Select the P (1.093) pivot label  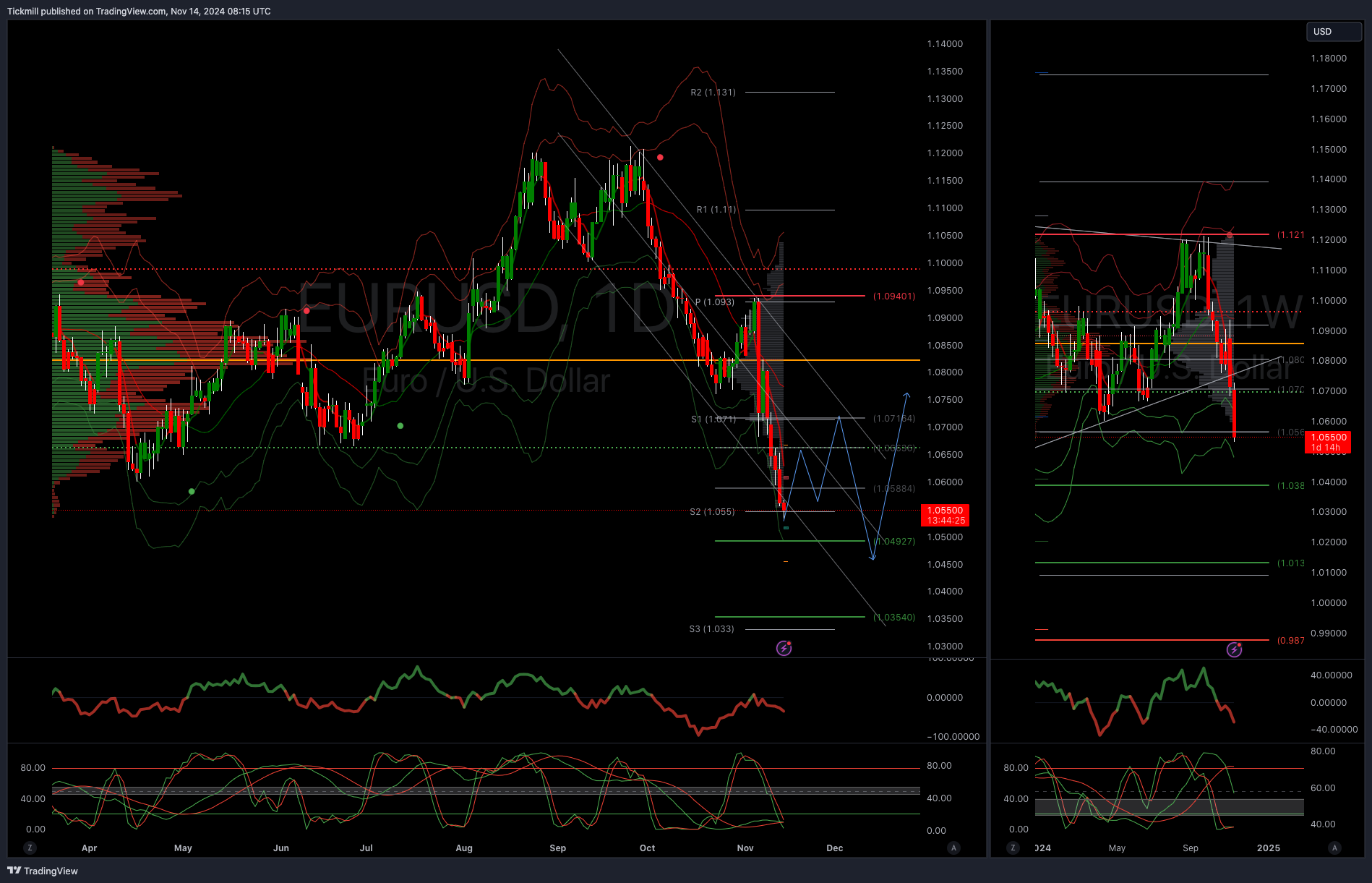(714, 302)
